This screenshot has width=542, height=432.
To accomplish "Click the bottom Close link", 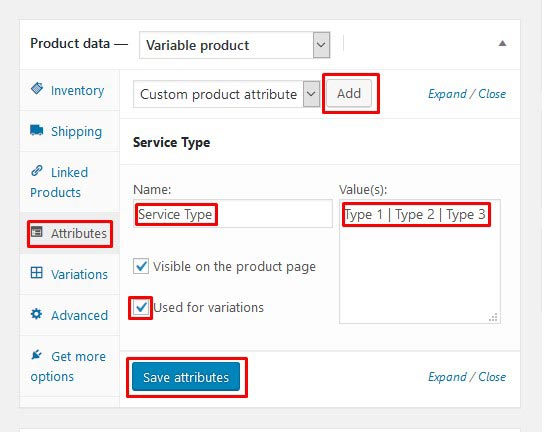I will (492, 377).
